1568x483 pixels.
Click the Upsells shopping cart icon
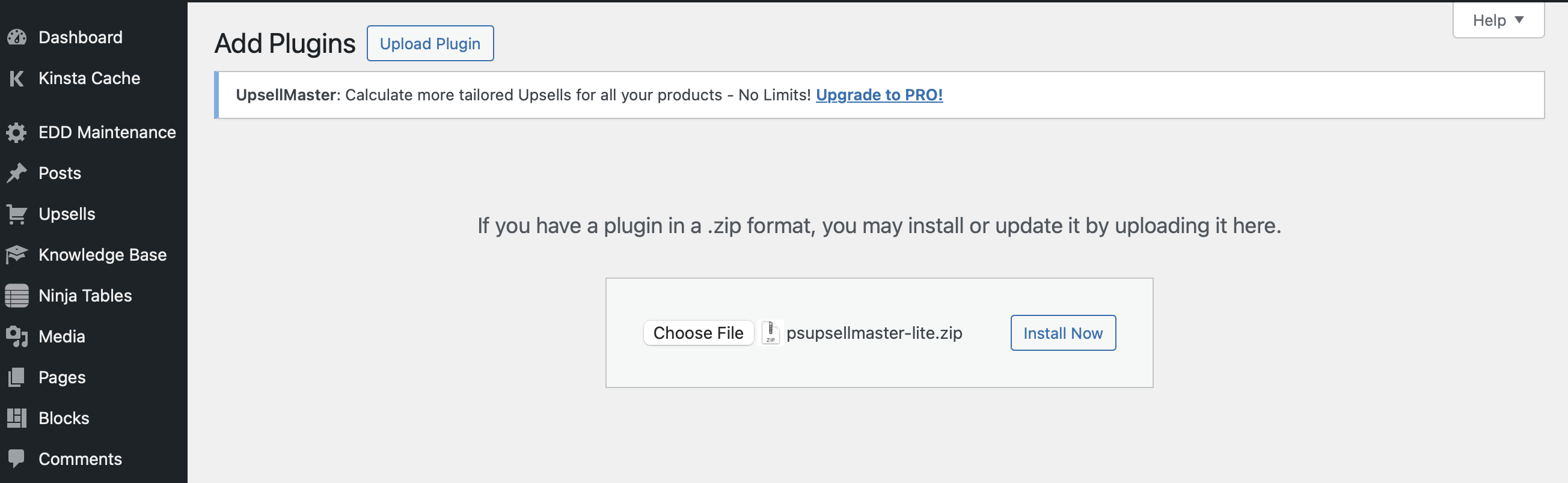pos(17,214)
